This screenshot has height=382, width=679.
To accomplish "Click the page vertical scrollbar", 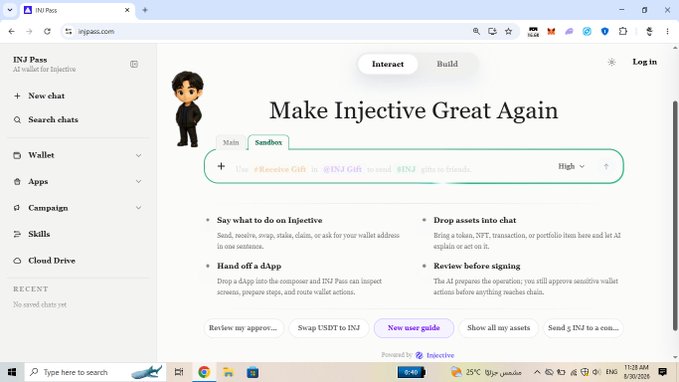I will tap(675, 216).
